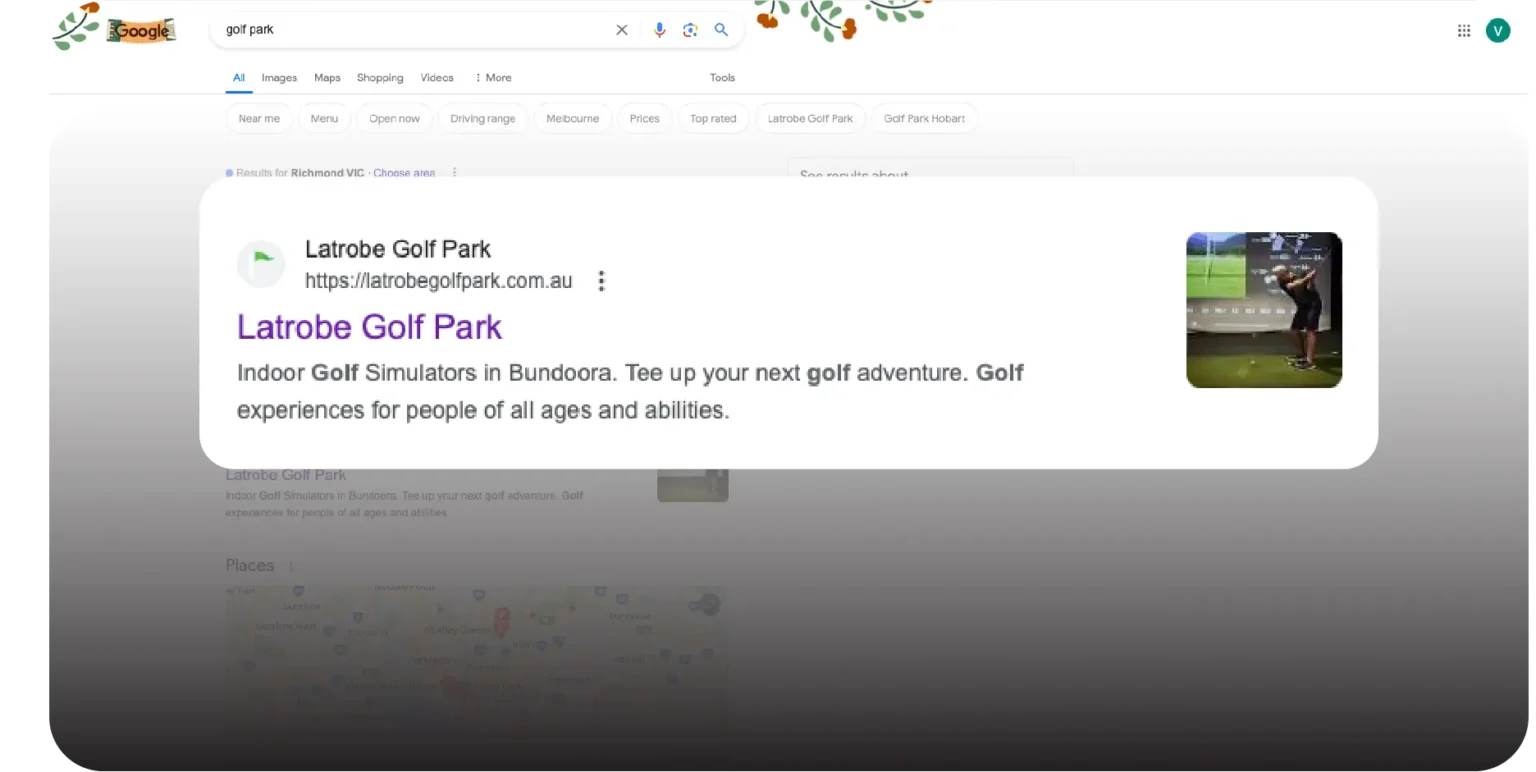Select the Shopping tab
The width and height of the screenshot is (1536, 772).
click(380, 78)
